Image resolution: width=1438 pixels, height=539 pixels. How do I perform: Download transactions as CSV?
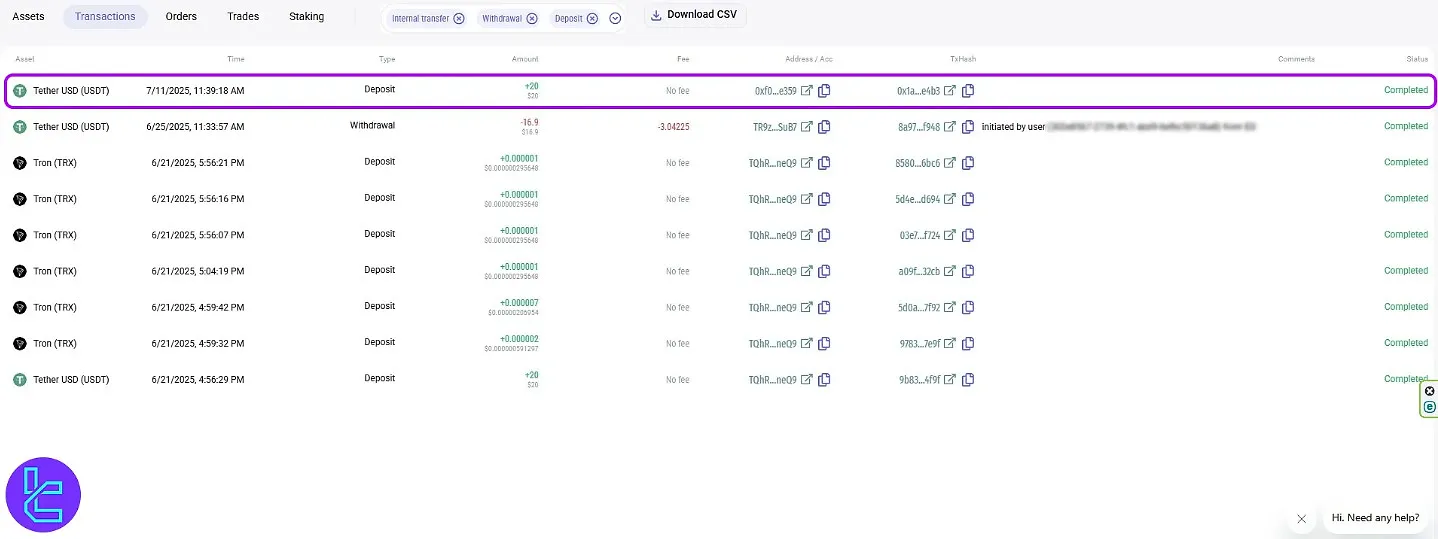[x=694, y=15]
